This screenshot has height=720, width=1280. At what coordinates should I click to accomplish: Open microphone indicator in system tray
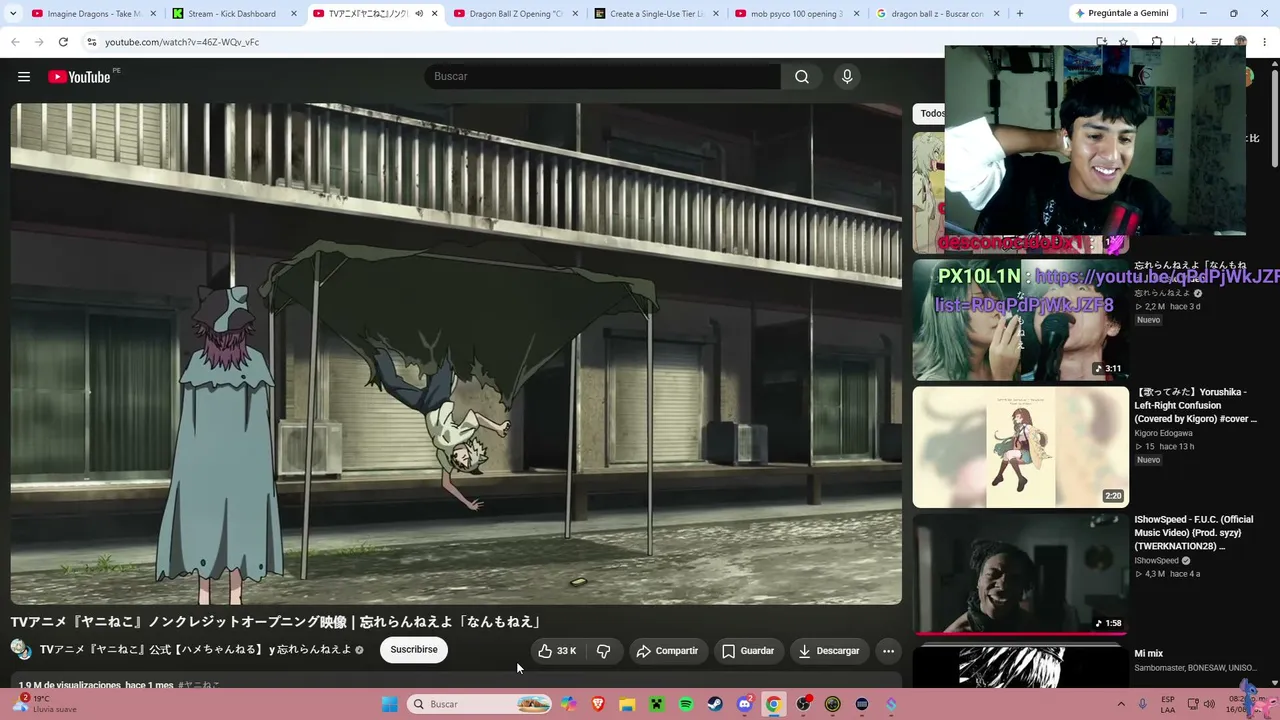[x=1143, y=704]
